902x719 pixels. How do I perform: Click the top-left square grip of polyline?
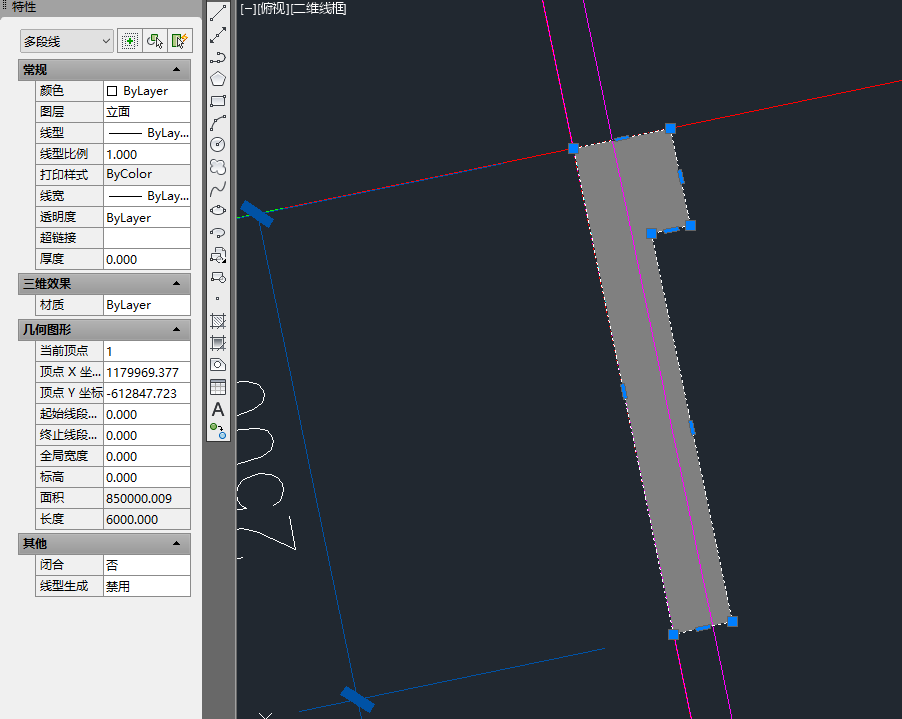573,148
